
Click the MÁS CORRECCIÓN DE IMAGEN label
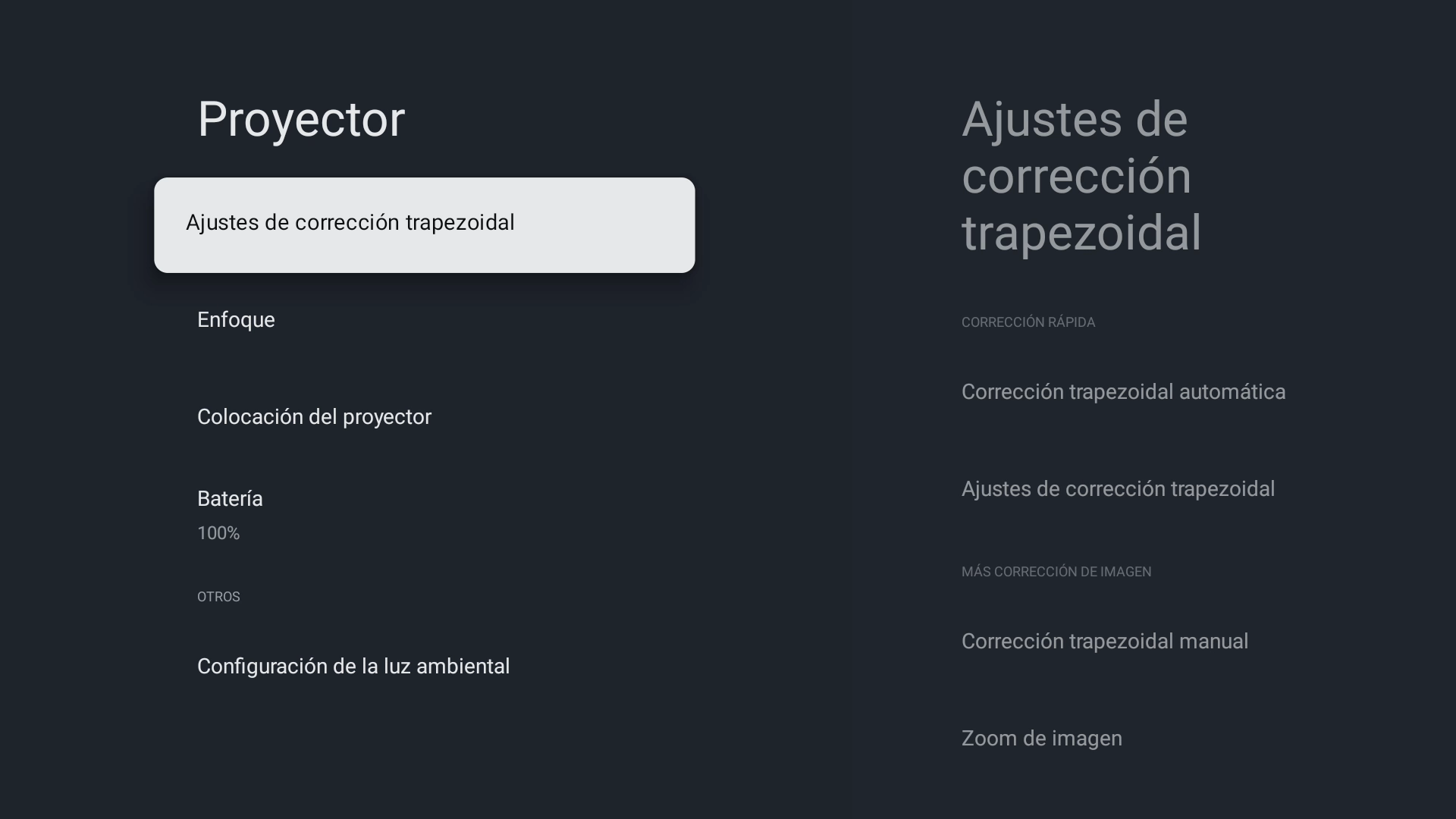[x=1056, y=572]
